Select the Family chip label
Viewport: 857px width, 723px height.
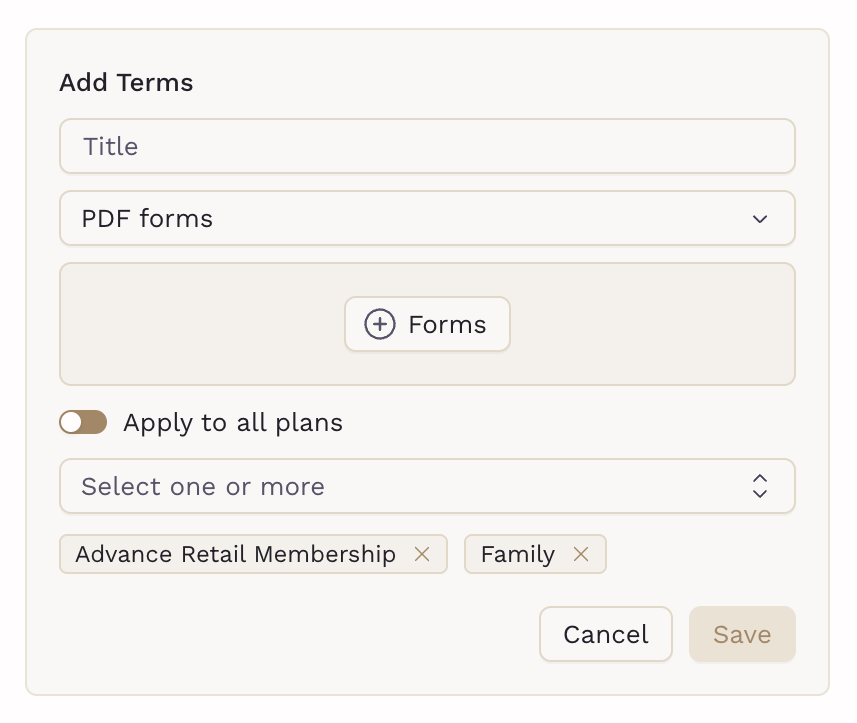pyautogui.click(x=518, y=554)
